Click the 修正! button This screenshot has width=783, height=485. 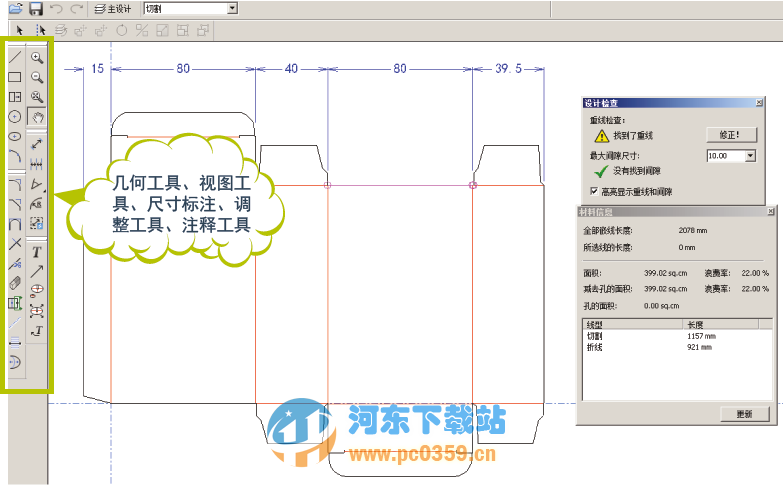click(731, 135)
